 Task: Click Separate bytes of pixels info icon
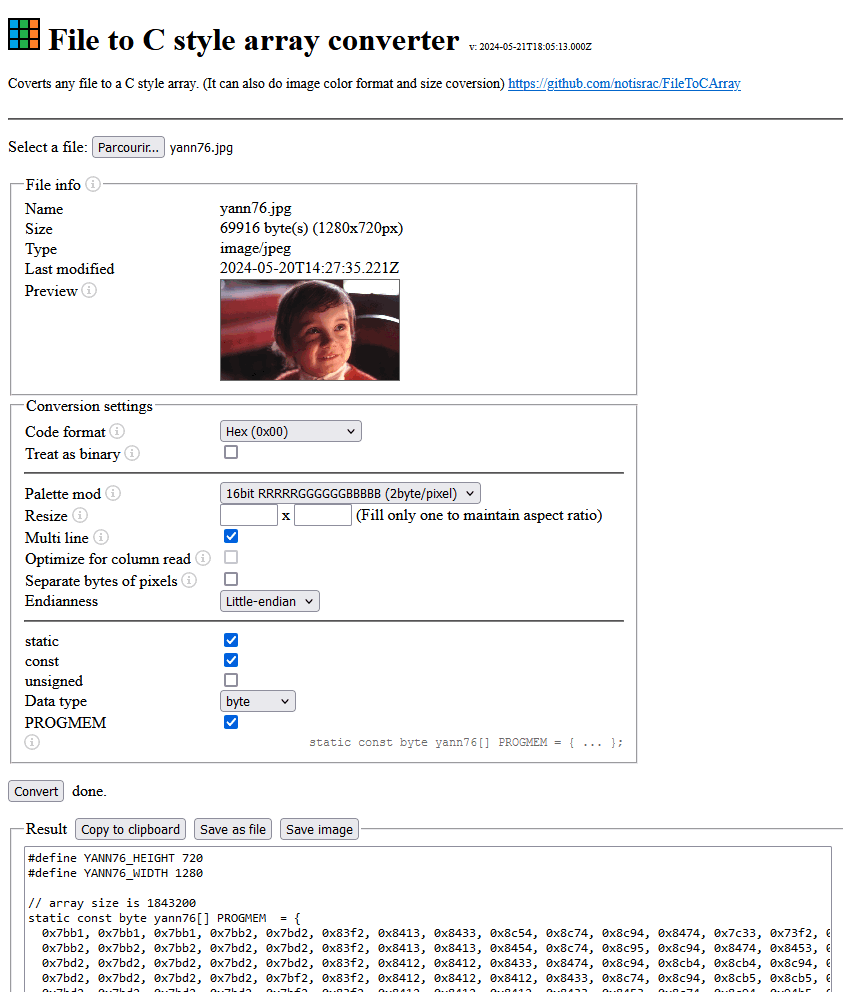pyautogui.click(x=189, y=581)
